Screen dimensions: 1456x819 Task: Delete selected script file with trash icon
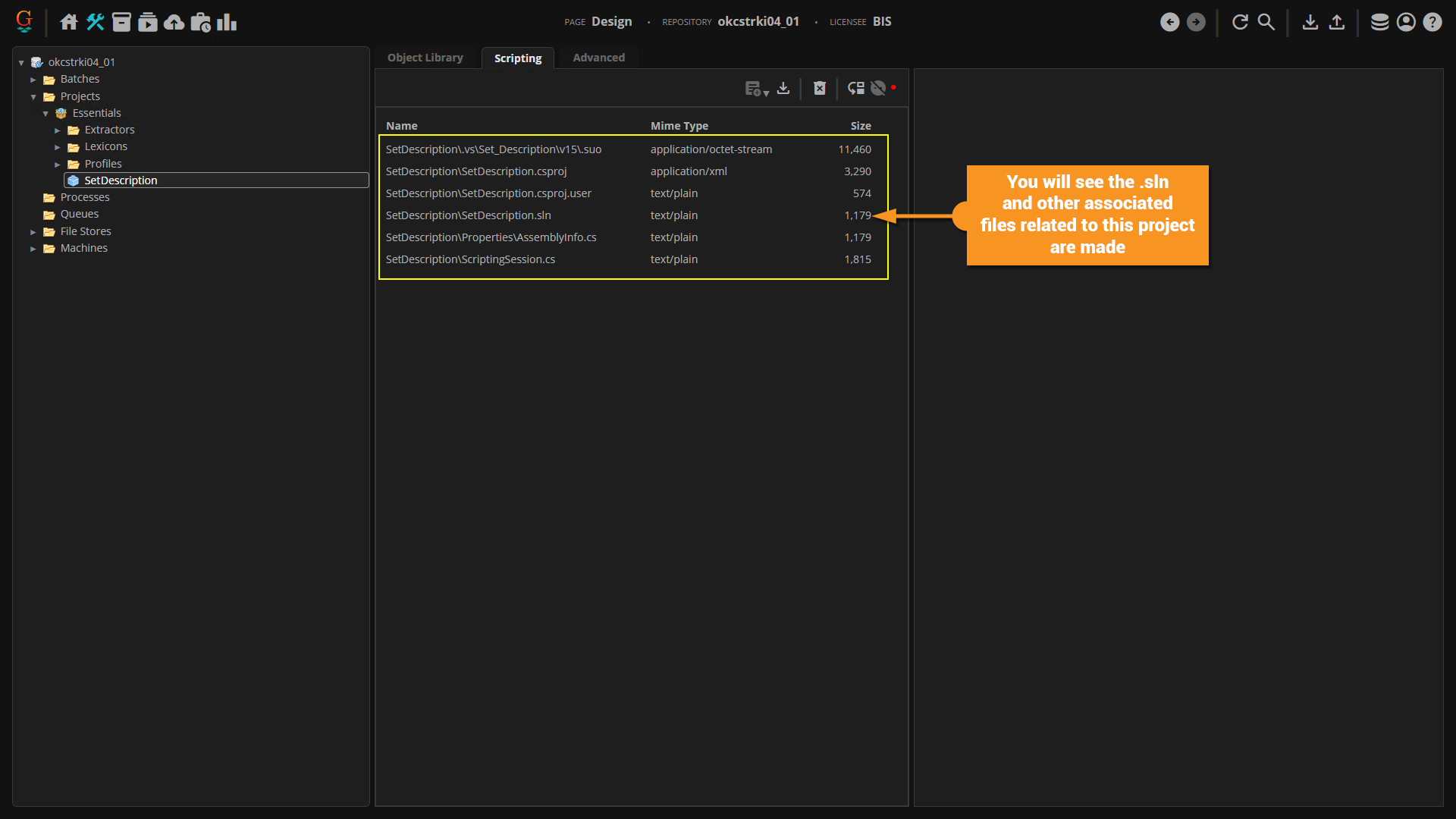tap(820, 89)
